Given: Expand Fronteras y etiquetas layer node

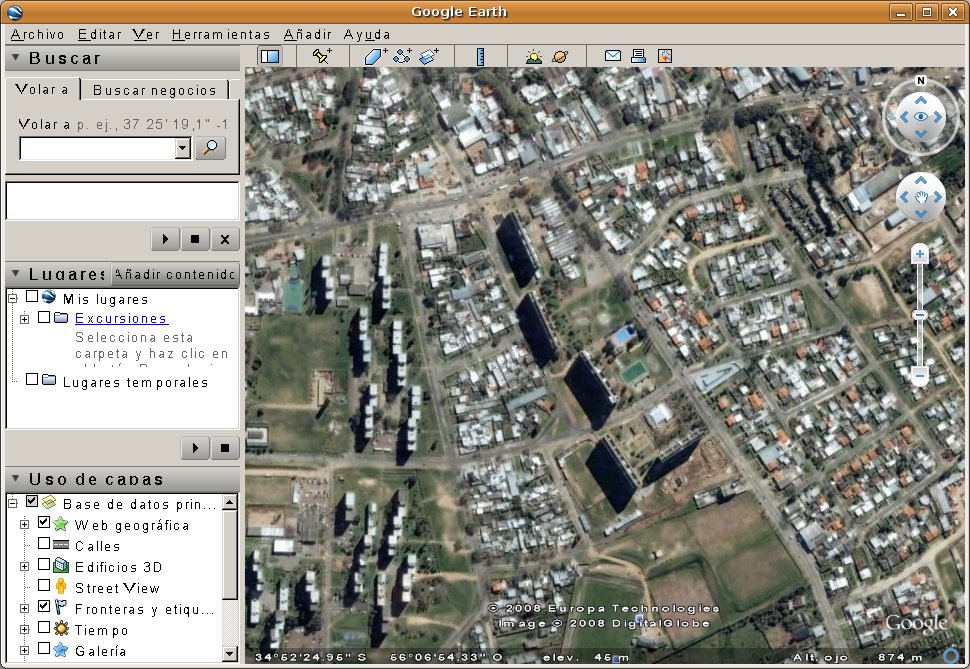Looking at the screenshot, I should coord(24,608).
